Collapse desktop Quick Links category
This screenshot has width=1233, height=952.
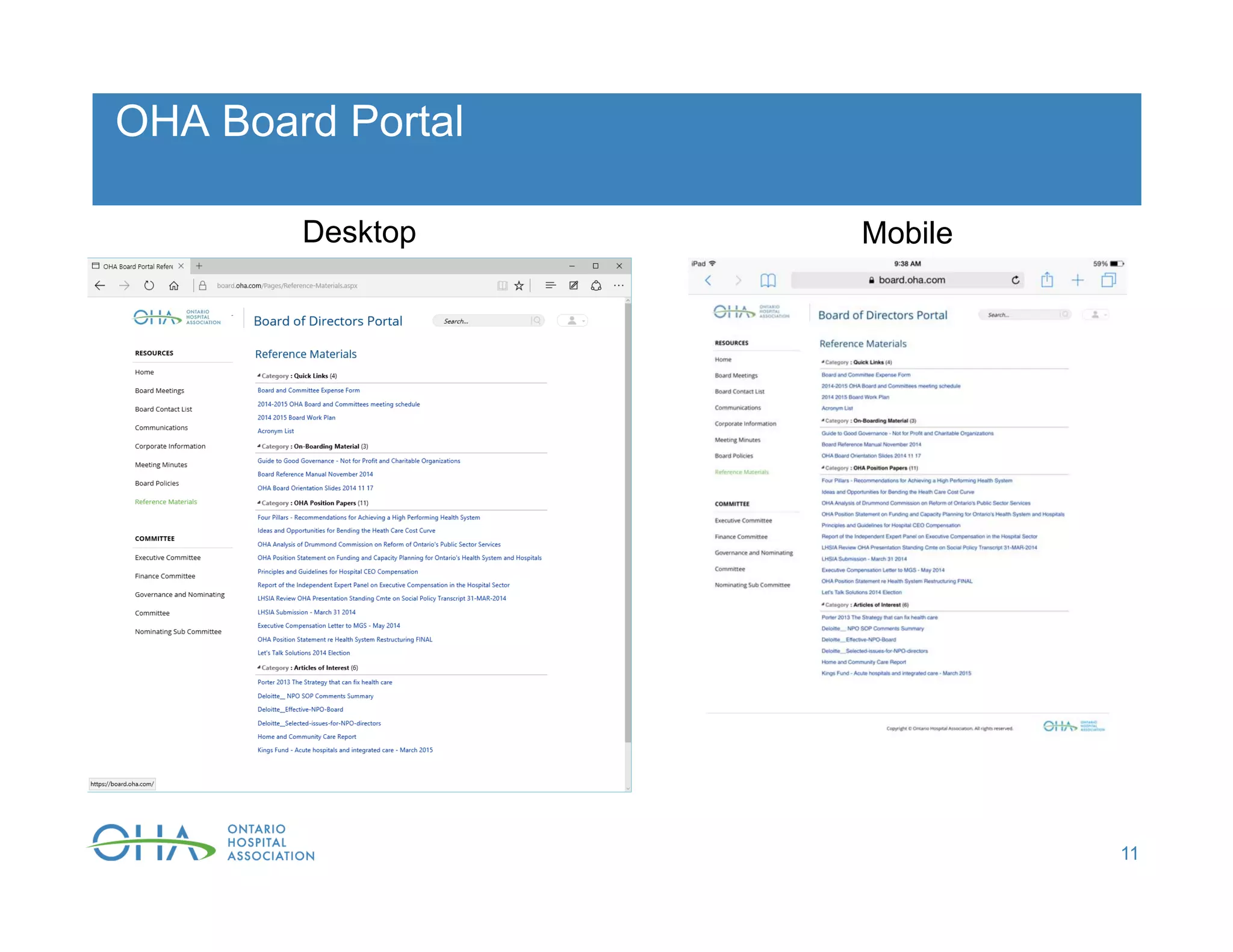coord(259,376)
